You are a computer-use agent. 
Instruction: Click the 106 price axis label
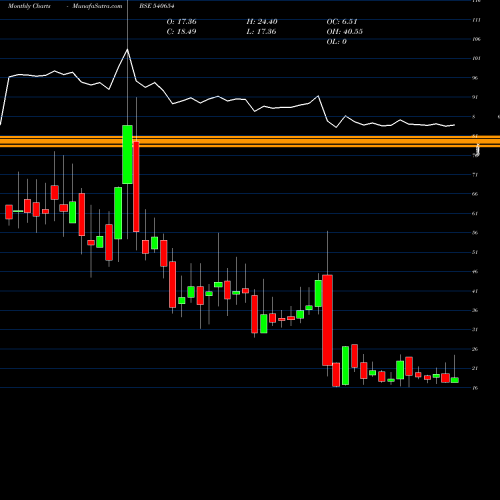(476, 39)
